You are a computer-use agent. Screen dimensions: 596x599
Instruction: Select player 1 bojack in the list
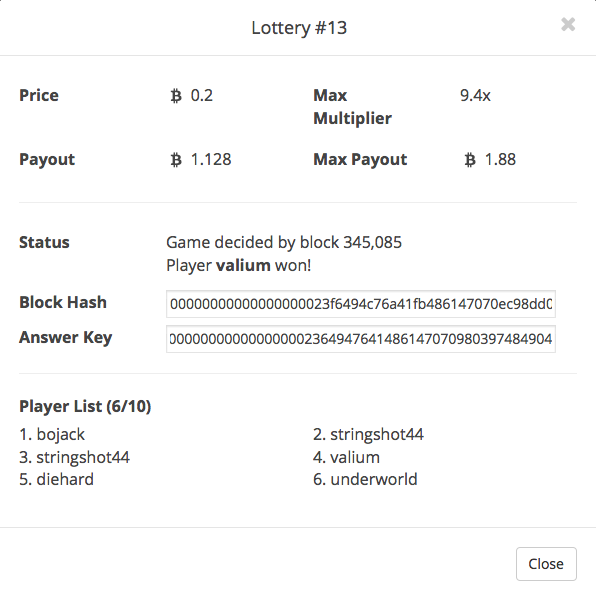[52, 434]
